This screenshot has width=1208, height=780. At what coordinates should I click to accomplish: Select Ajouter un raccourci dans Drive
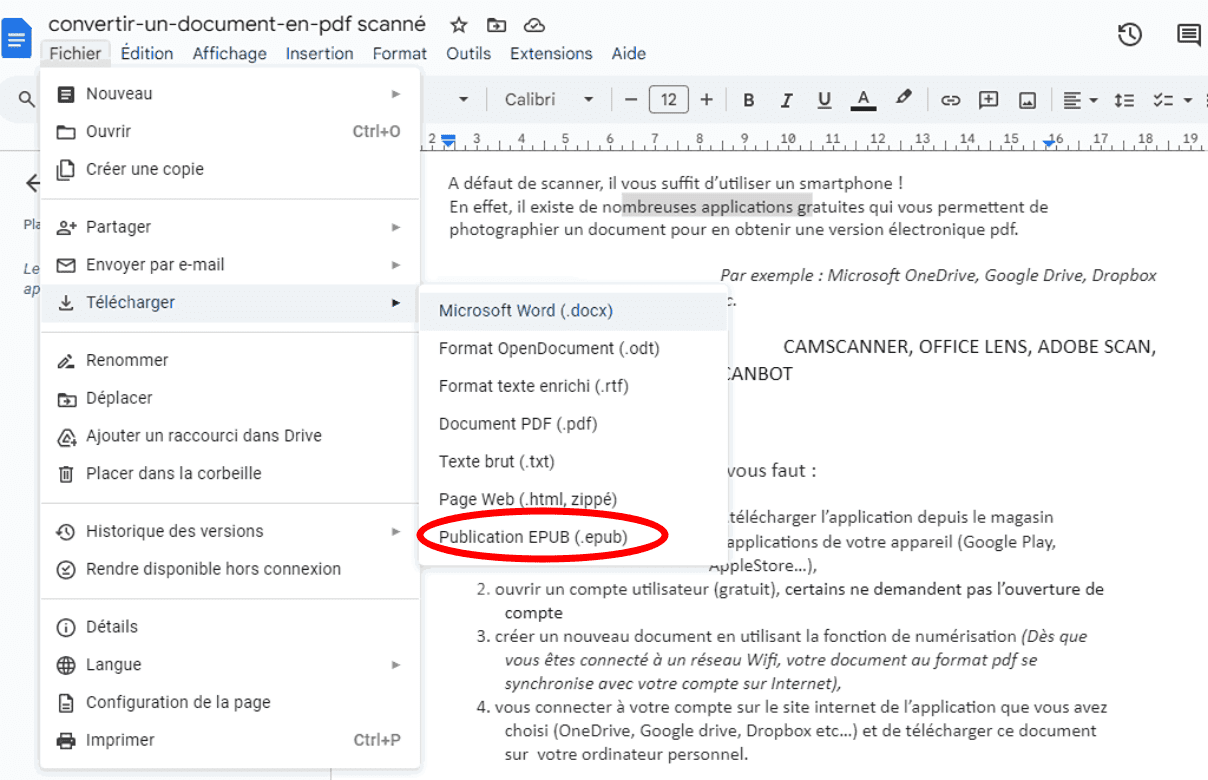coord(230,436)
